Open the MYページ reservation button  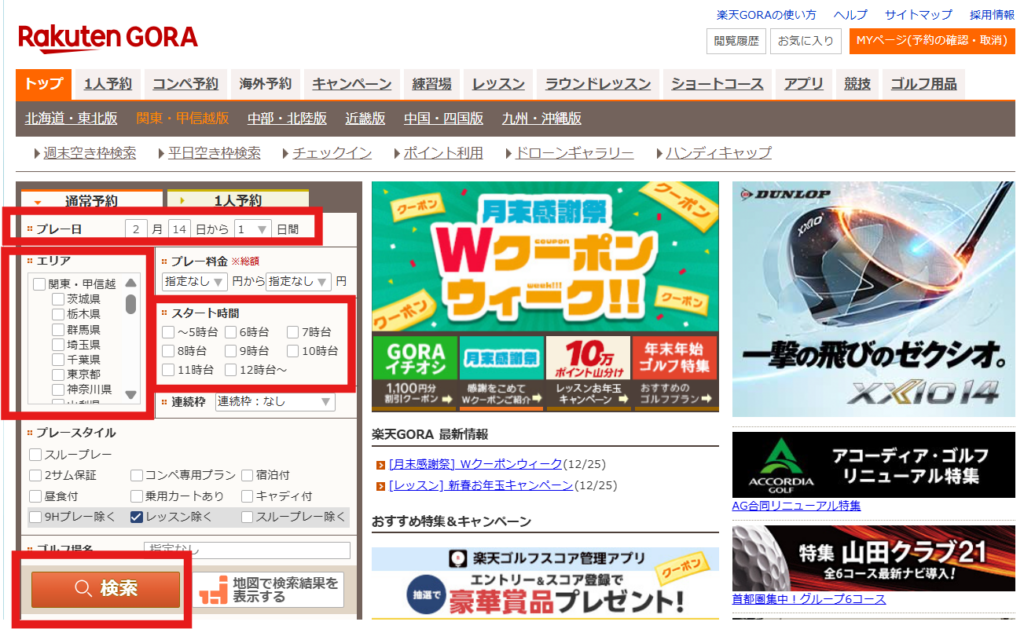click(x=930, y=41)
